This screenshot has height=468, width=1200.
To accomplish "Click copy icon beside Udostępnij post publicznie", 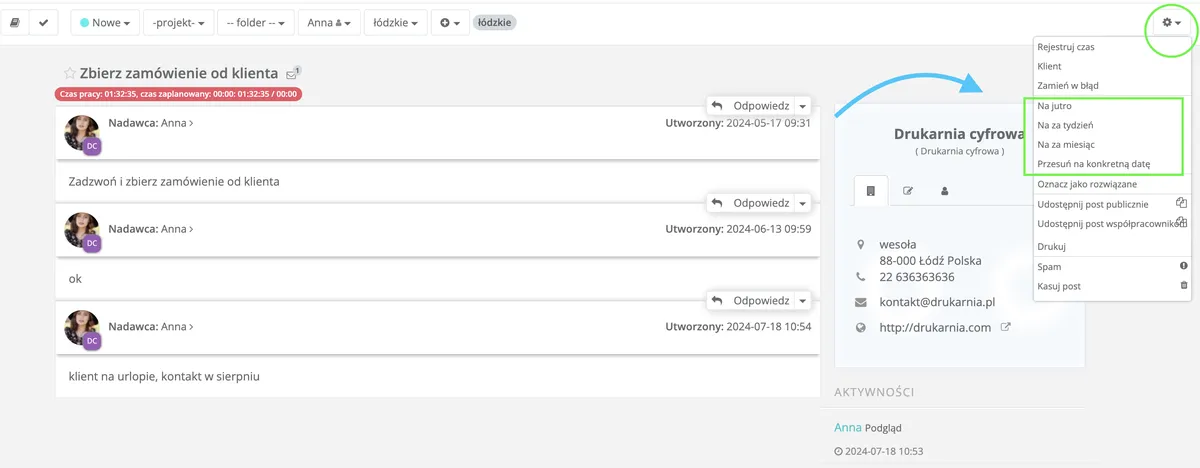I will pyautogui.click(x=1181, y=203).
